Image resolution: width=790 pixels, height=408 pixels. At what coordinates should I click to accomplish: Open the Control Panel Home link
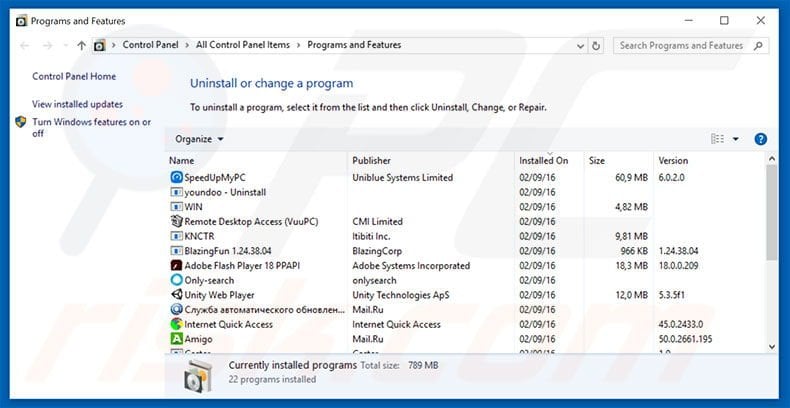[x=74, y=77]
